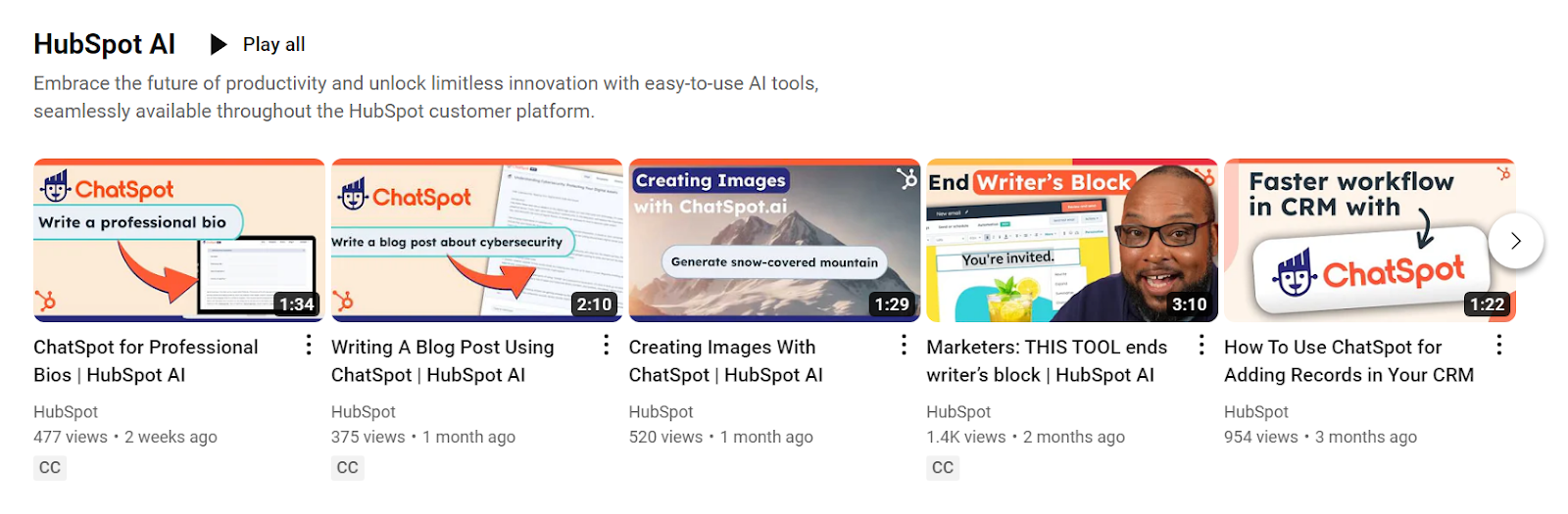Click CC badge under Marketers writer's block video
The width and height of the screenshot is (1568, 514).
[x=943, y=468]
